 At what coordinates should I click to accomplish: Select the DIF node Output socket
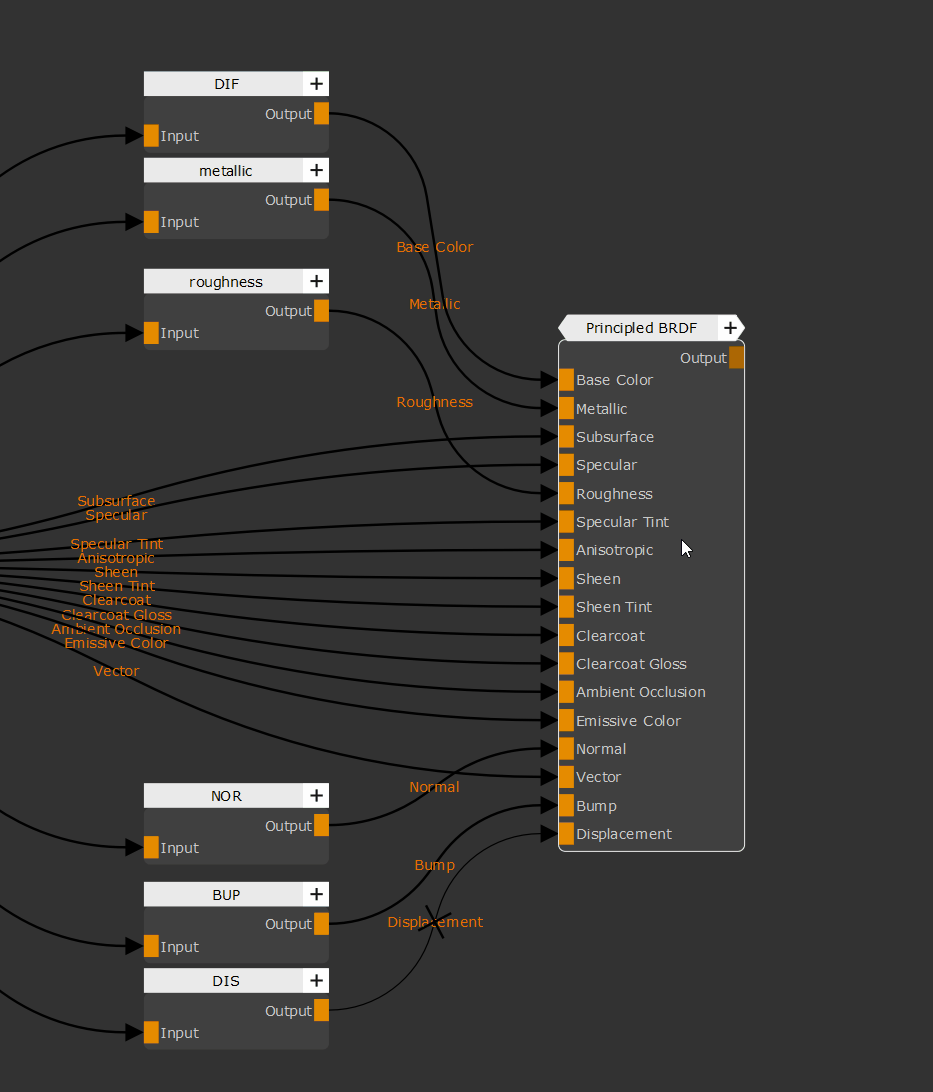coord(321,114)
